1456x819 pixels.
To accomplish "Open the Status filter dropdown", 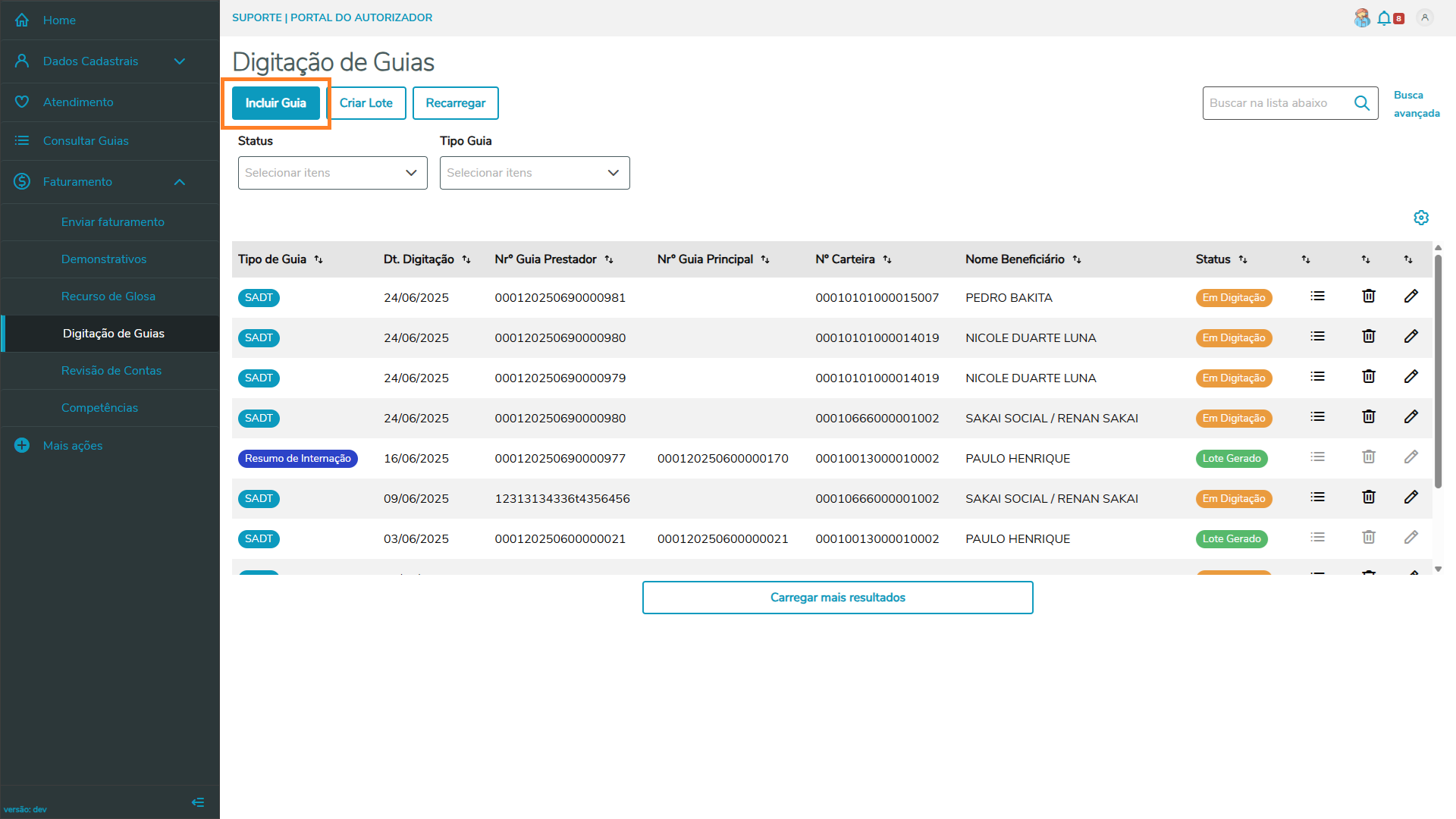I will pos(332,173).
